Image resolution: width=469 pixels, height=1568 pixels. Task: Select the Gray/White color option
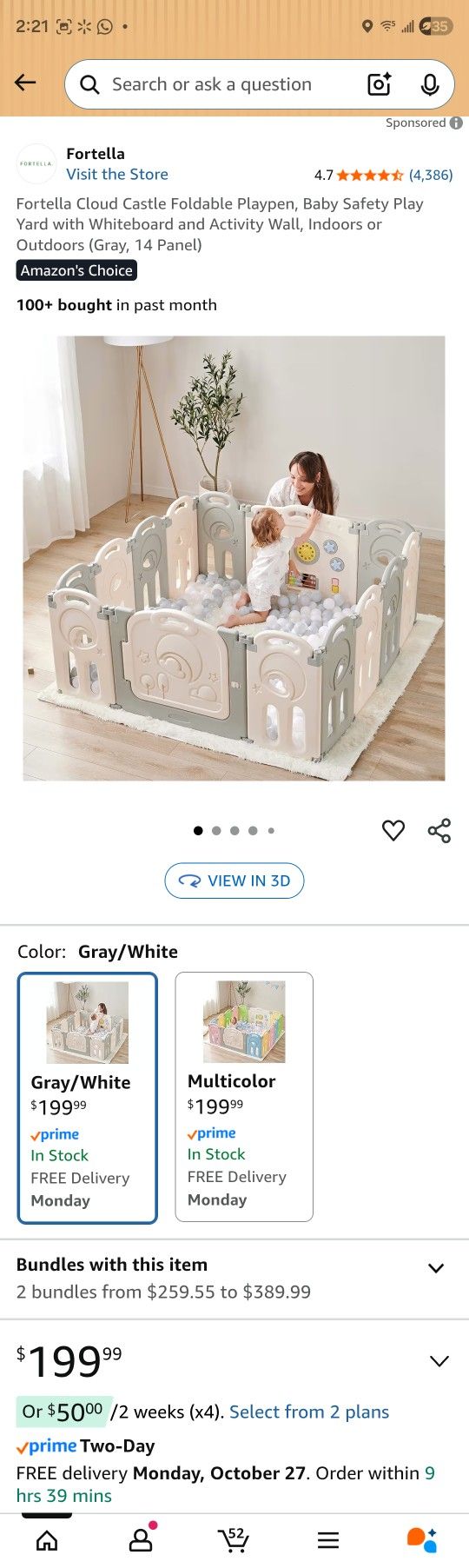88,1098
